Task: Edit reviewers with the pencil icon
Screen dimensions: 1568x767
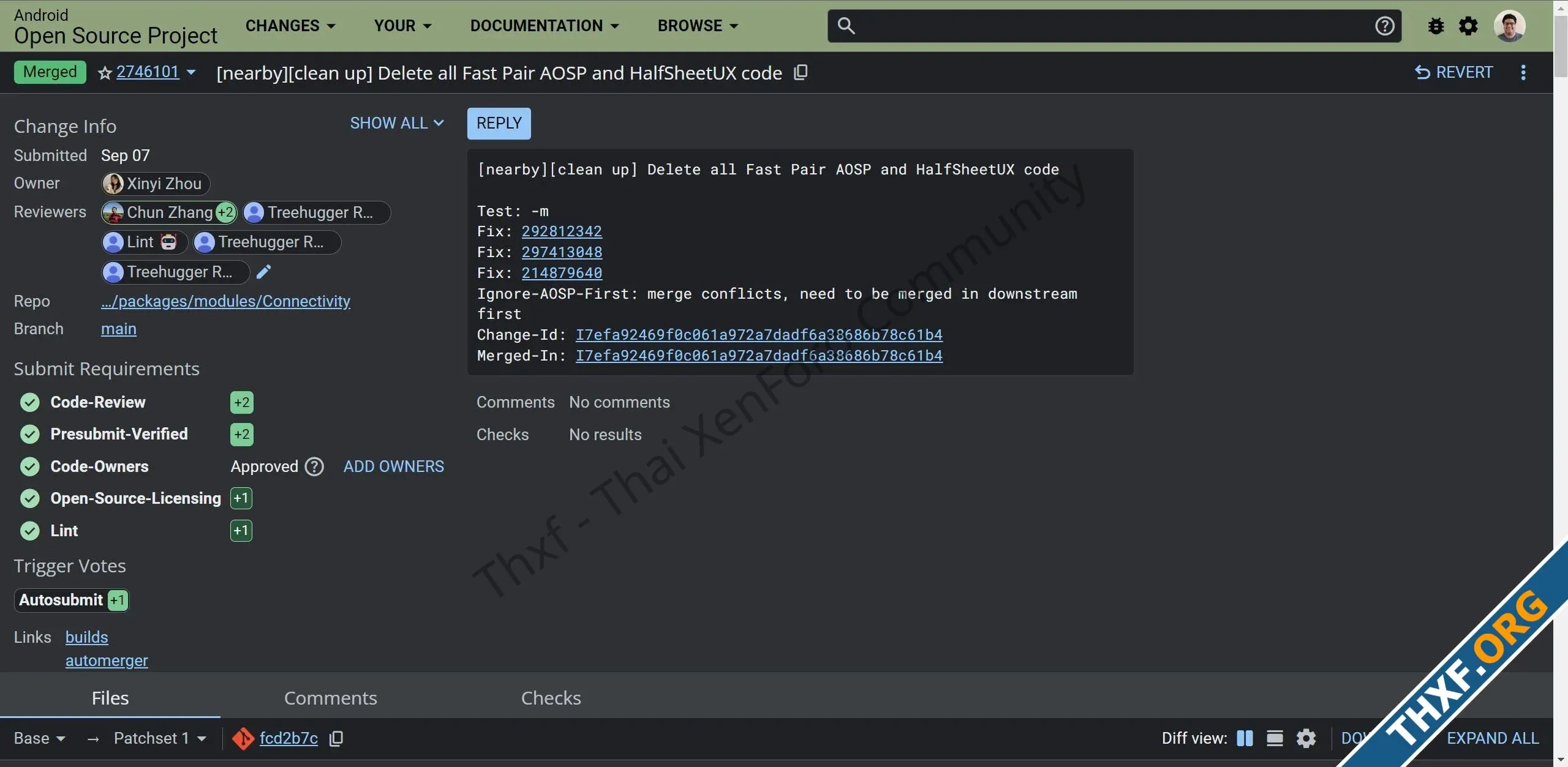Action: coord(263,272)
